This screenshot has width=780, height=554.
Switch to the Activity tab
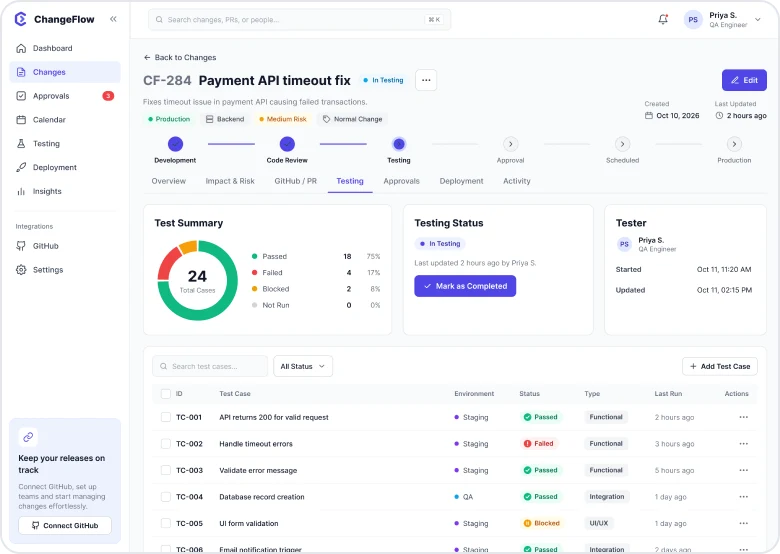517,181
